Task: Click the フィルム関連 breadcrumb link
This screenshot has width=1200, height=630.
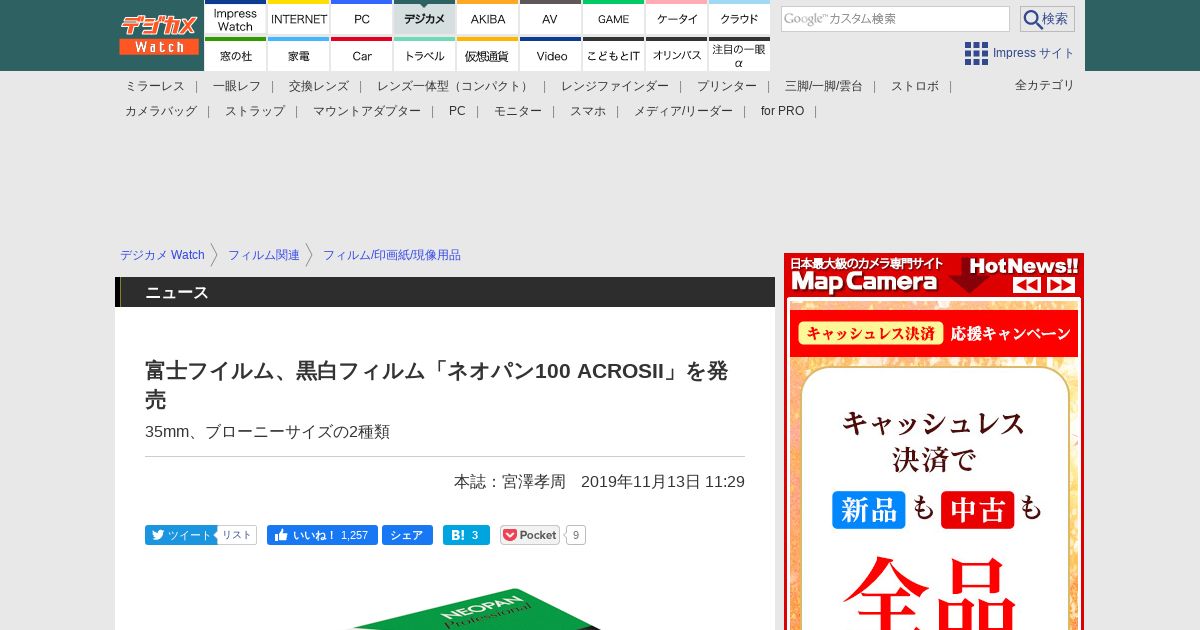Action: click(264, 255)
